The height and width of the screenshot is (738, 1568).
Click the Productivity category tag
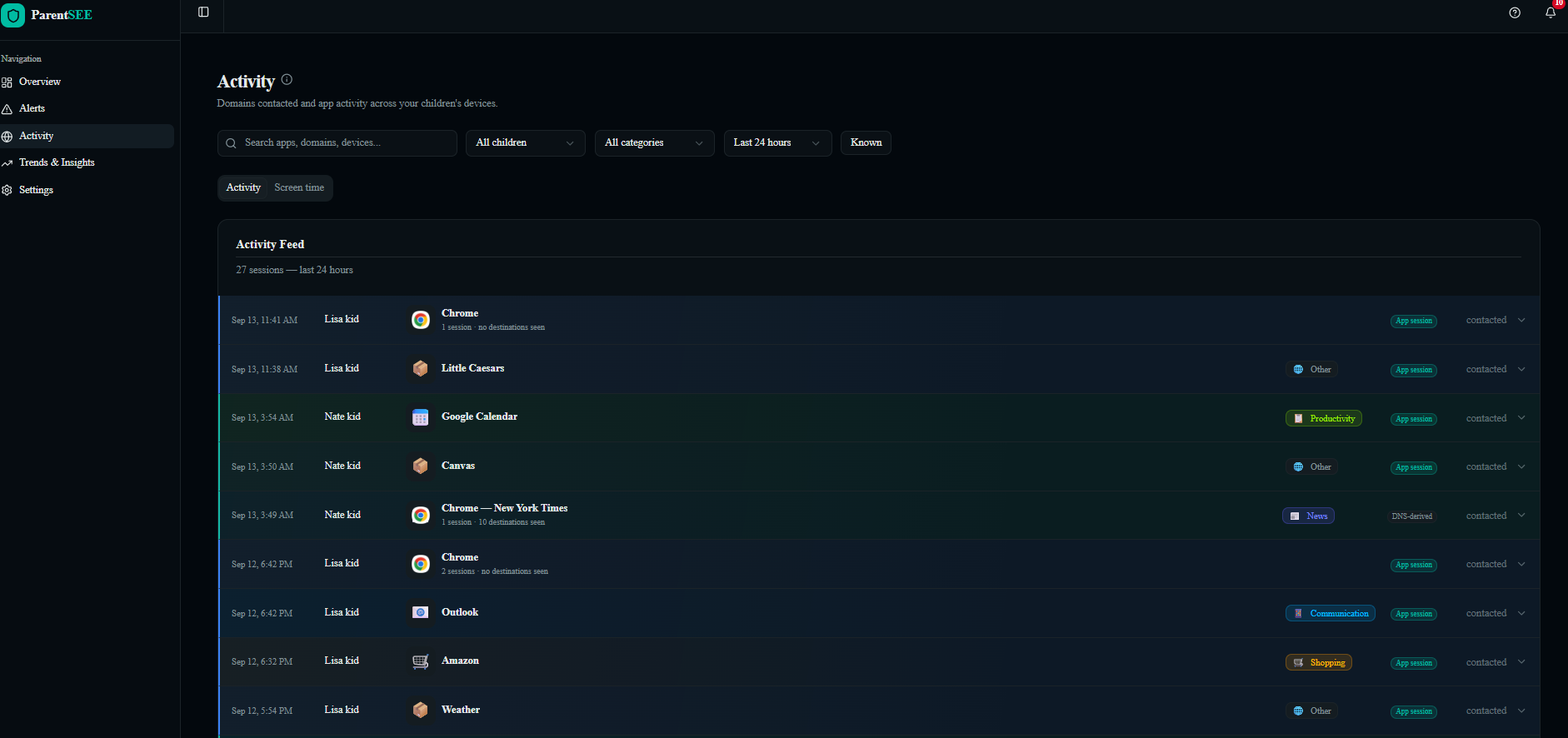coord(1324,418)
